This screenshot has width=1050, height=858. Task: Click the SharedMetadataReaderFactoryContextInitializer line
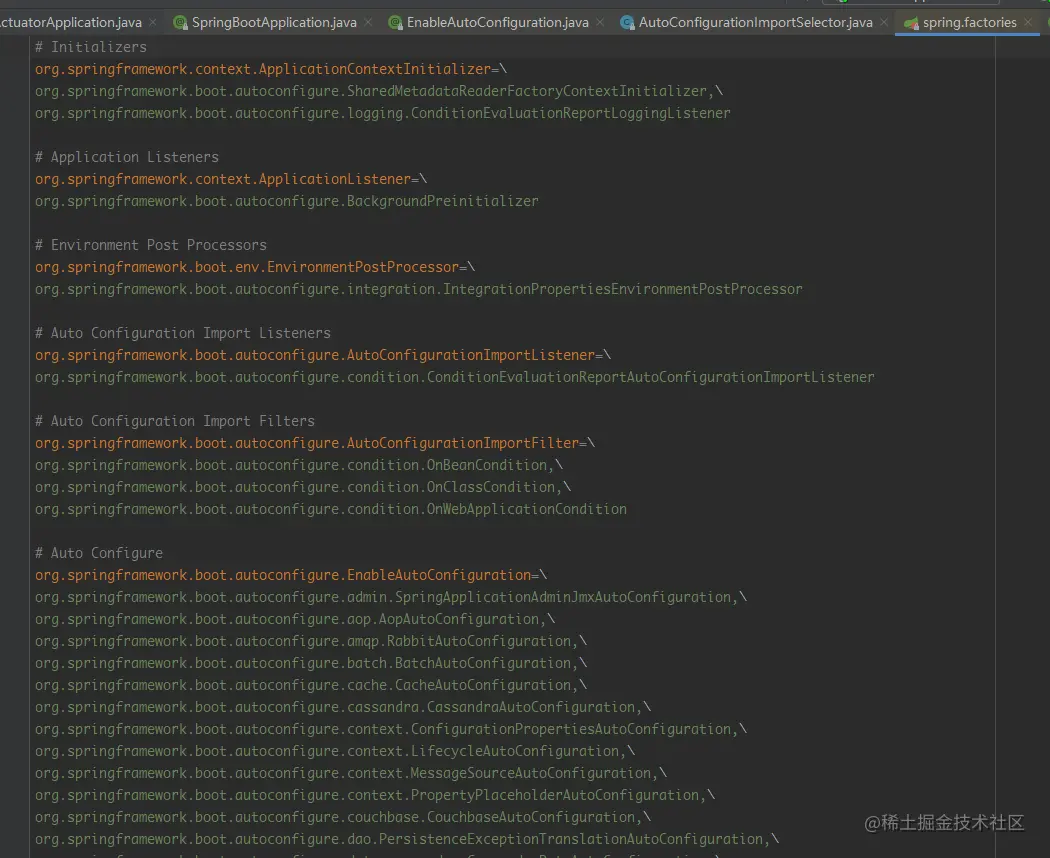click(379, 91)
